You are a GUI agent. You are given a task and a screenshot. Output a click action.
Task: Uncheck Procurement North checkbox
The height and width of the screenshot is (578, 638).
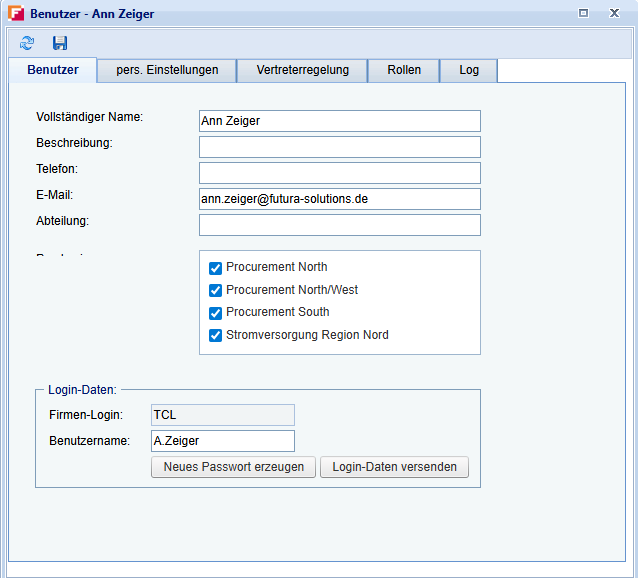point(215,268)
